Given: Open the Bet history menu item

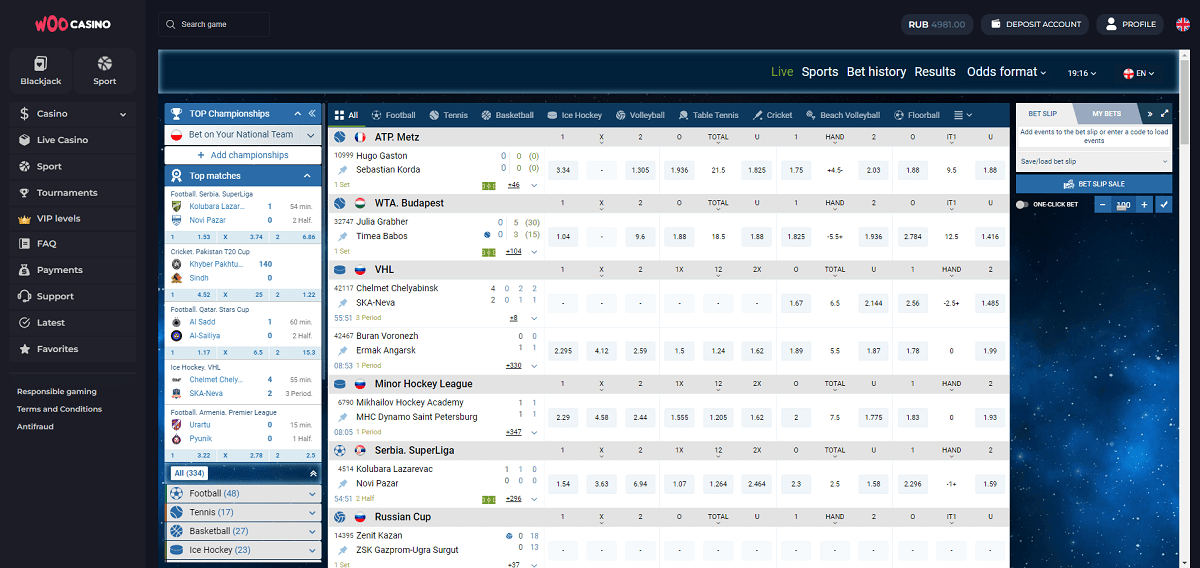Looking at the screenshot, I should (x=876, y=72).
